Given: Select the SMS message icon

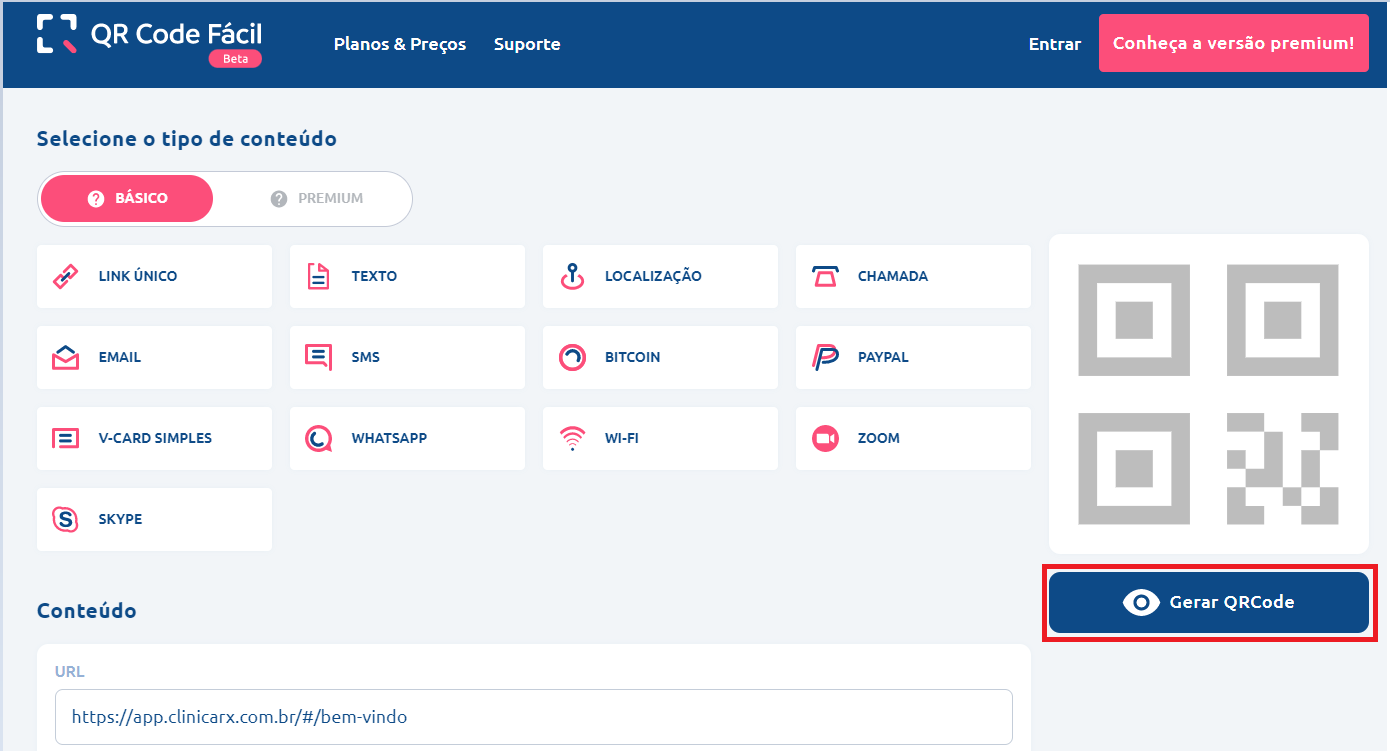Looking at the screenshot, I should tap(318, 358).
